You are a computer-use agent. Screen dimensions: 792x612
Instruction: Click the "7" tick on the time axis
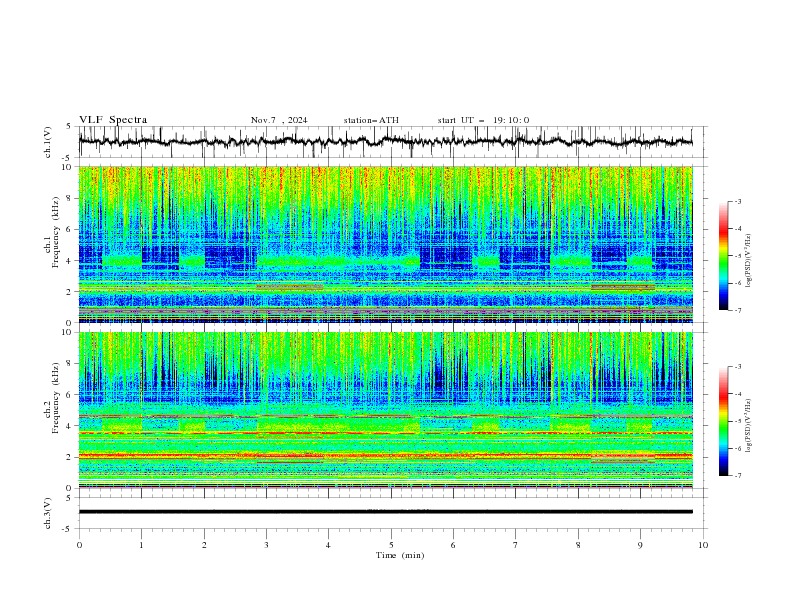pyautogui.click(x=516, y=545)
